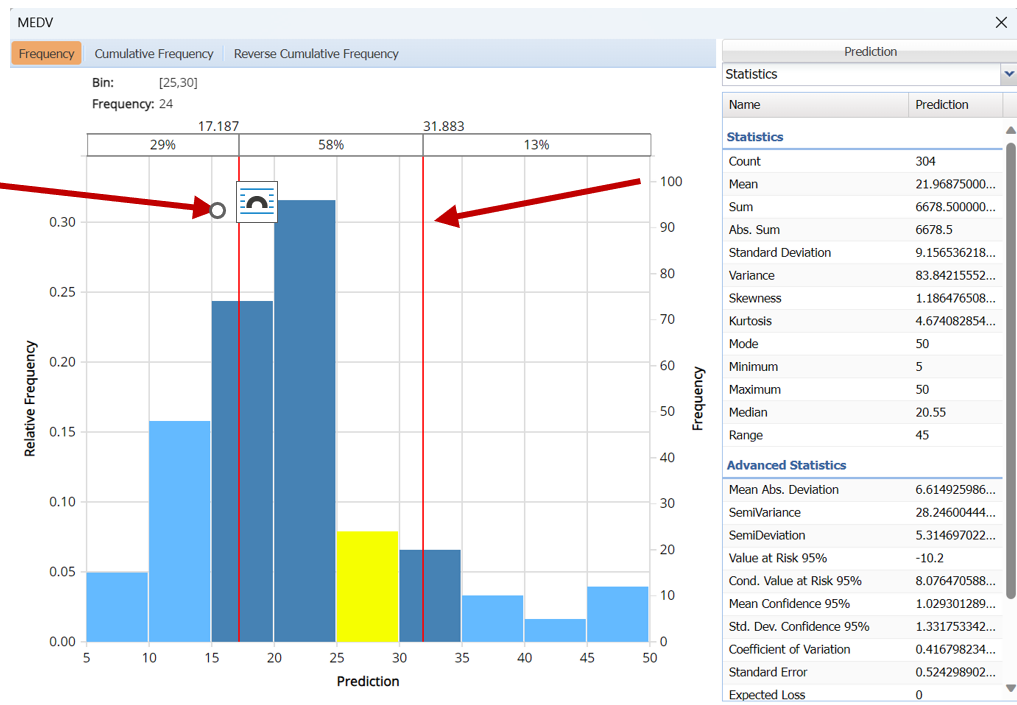Click the bell-curve distribution icon above the chart
This screenshot has width=1017, height=705.
[256, 202]
